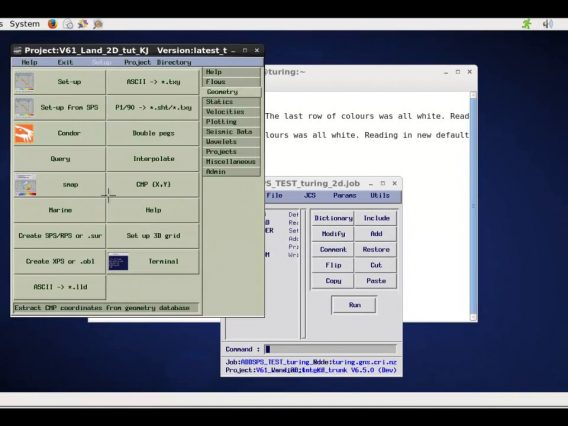Click the Flip button

[333, 265]
